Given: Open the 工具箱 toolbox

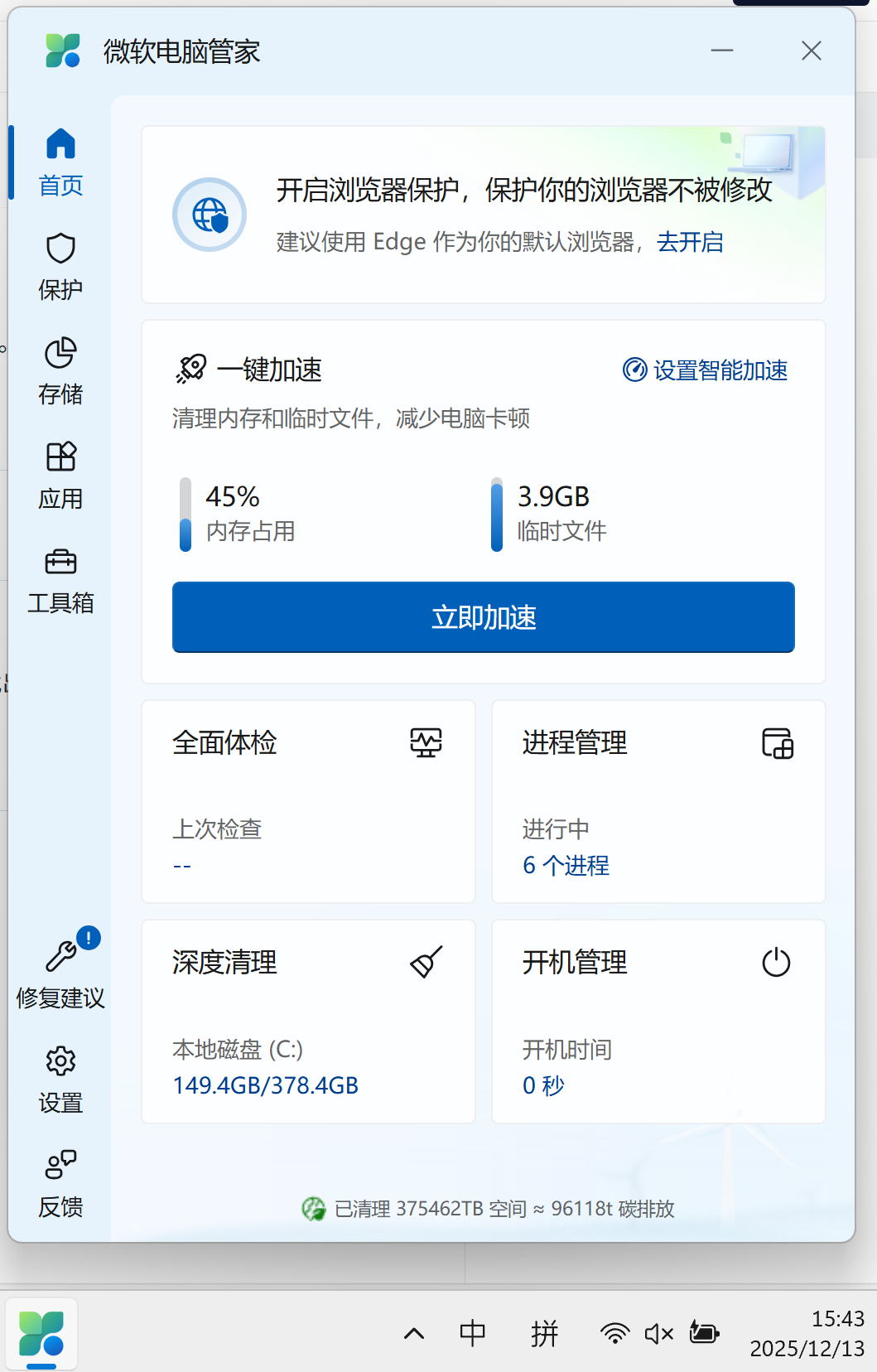Looking at the screenshot, I should point(60,580).
